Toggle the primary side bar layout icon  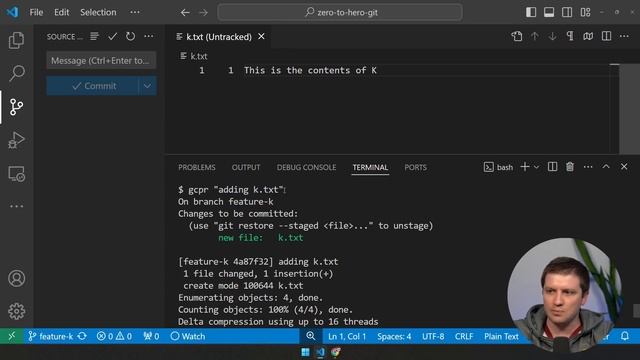[x=531, y=12]
